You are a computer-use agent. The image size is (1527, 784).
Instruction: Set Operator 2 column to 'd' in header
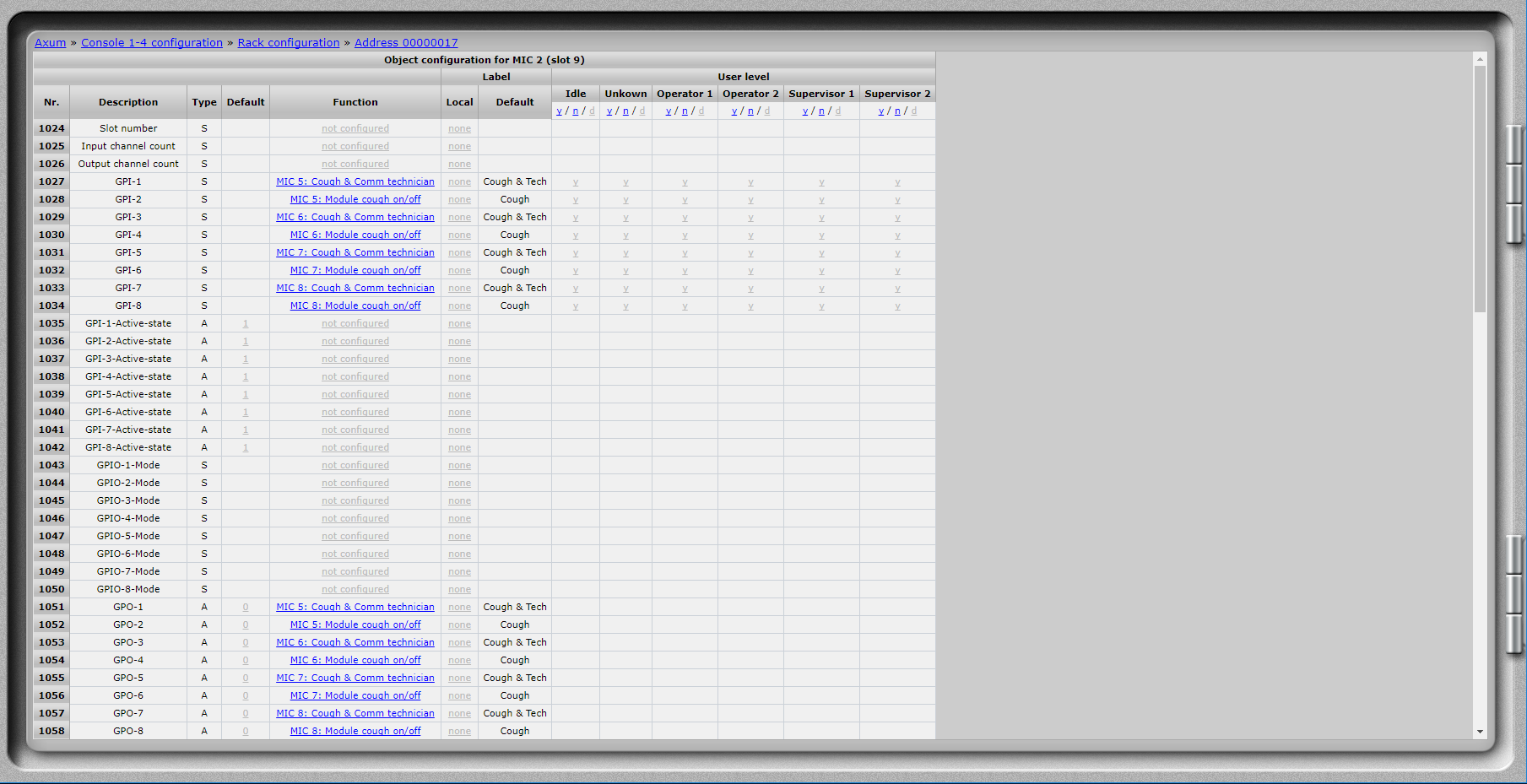pyautogui.click(x=766, y=111)
